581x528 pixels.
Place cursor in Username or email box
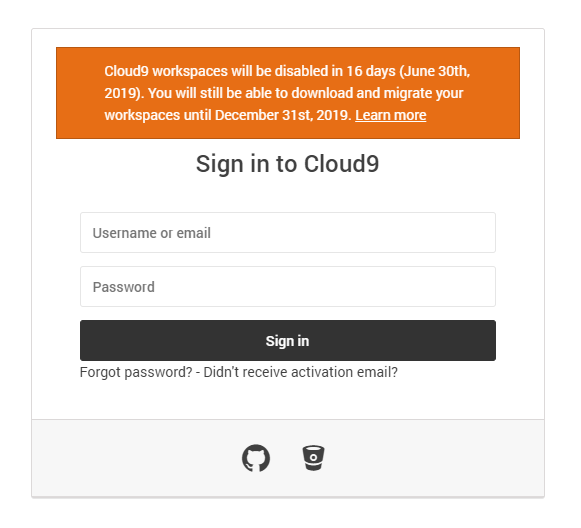pyautogui.click(x=288, y=233)
